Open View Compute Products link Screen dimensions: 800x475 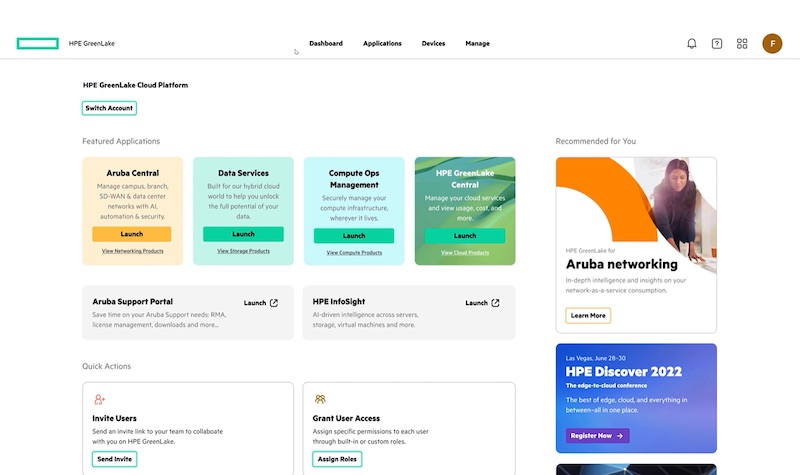(x=354, y=253)
